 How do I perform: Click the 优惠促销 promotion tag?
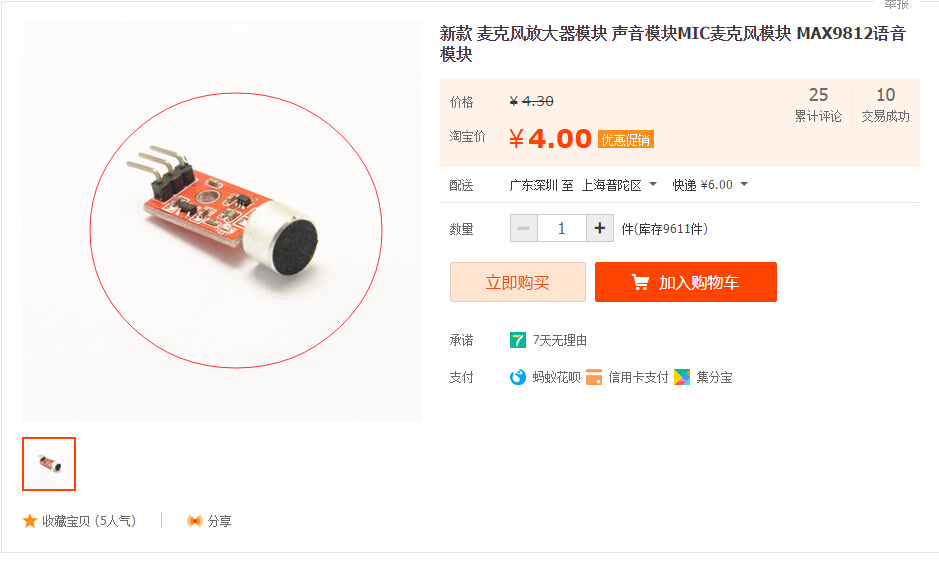click(626, 140)
